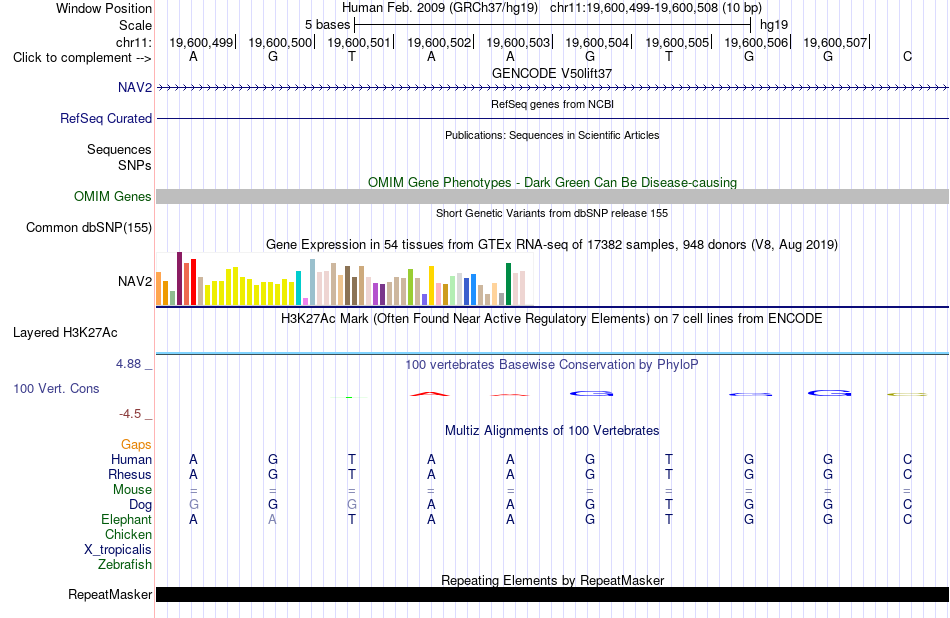The image size is (950, 618).
Task: Click the SNPs subtrack label
Action: pos(135,165)
